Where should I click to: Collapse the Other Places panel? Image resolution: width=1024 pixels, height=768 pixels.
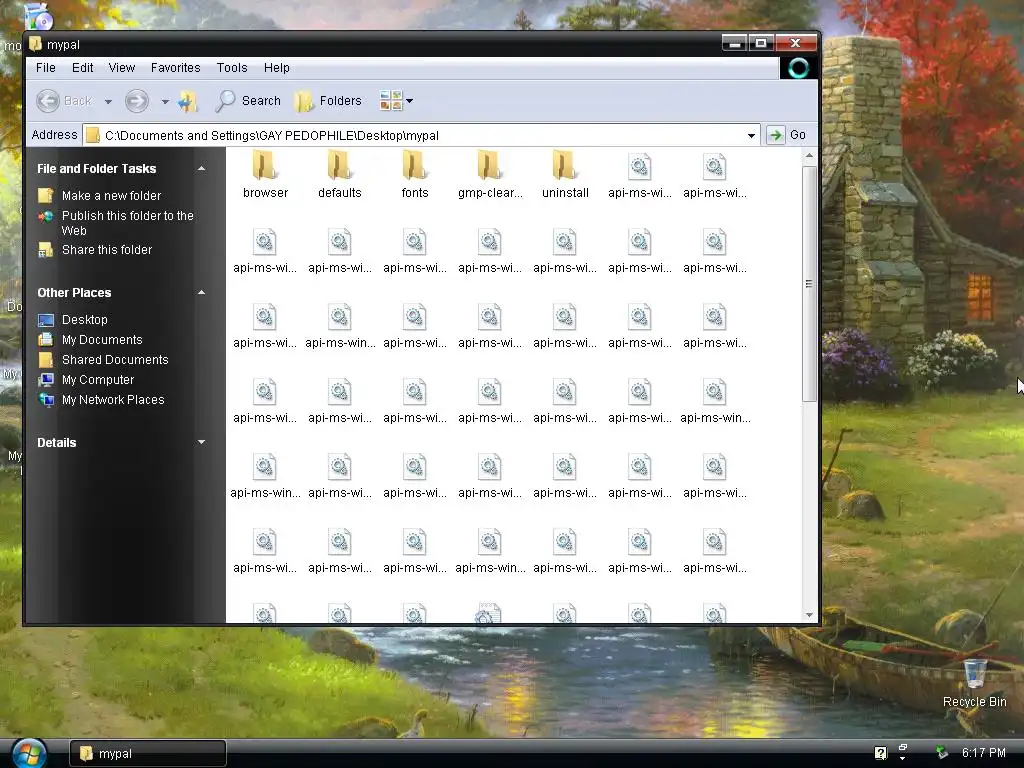pyautogui.click(x=201, y=293)
